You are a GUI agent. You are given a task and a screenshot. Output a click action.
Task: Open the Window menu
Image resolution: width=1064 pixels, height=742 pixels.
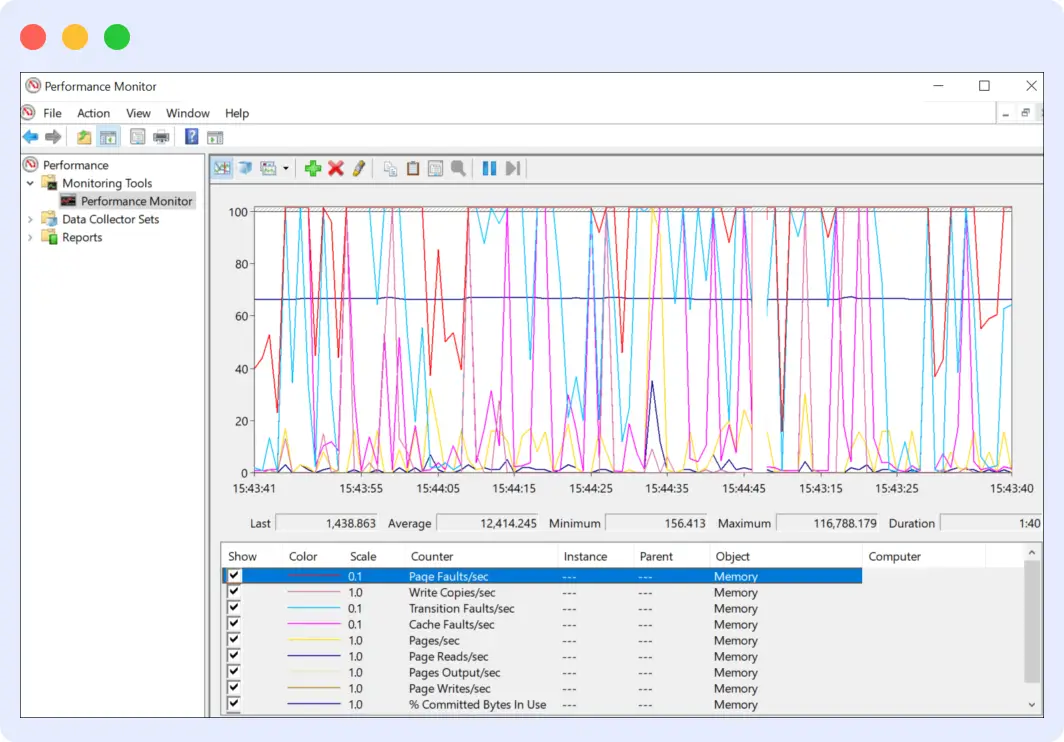coord(187,113)
